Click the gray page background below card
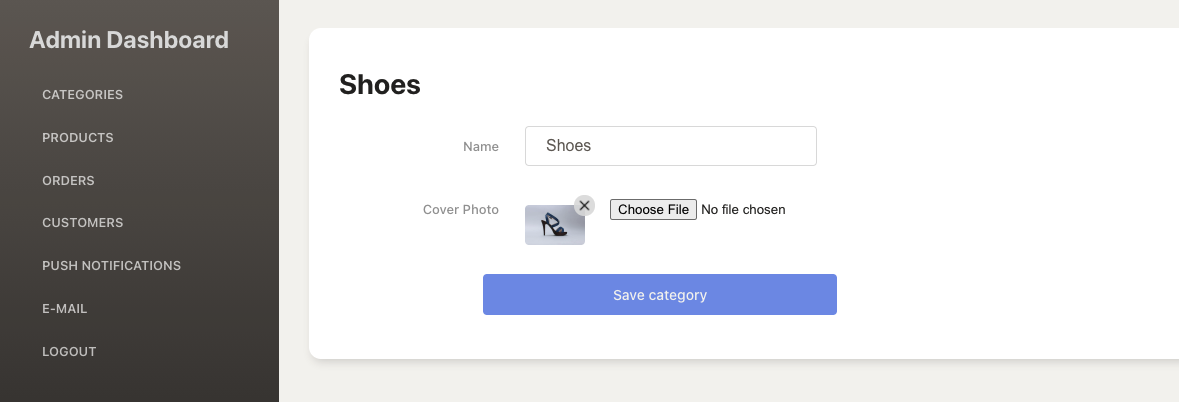Viewport: 1179px width, 402px height. 700,383
